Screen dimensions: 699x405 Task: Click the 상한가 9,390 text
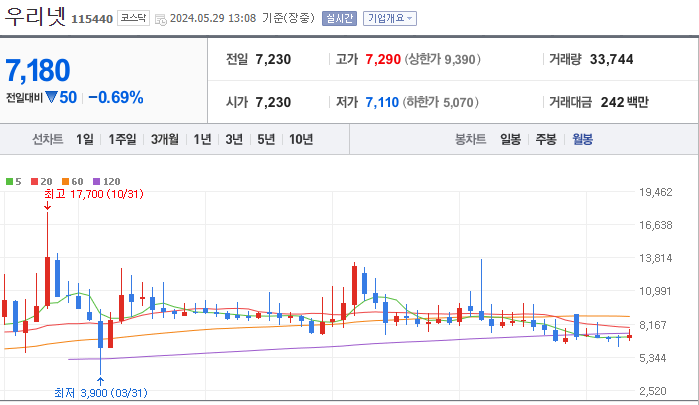click(442, 59)
